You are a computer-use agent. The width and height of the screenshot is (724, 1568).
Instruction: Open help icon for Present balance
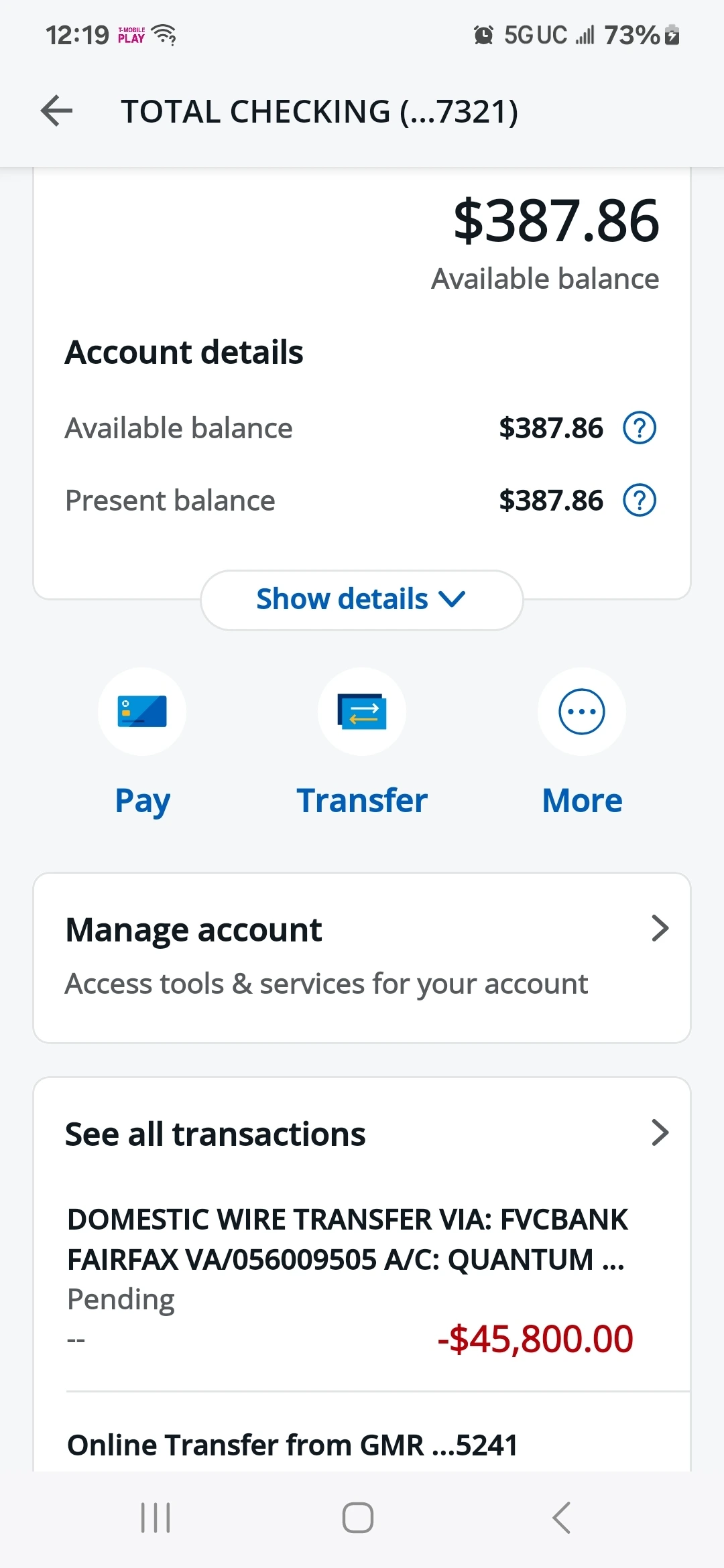click(640, 501)
